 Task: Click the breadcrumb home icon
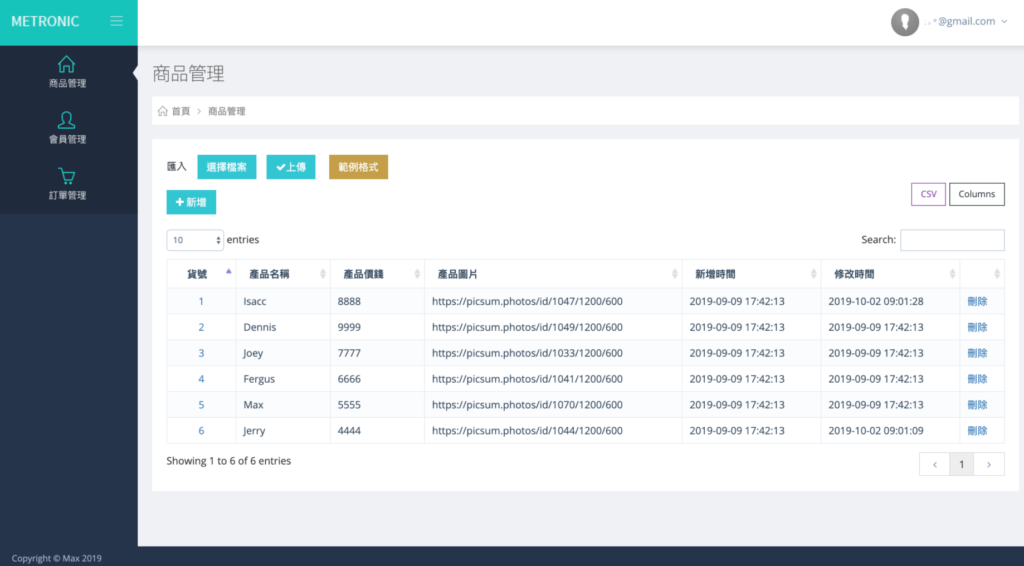pyautogui.click(x=163, y=111)
